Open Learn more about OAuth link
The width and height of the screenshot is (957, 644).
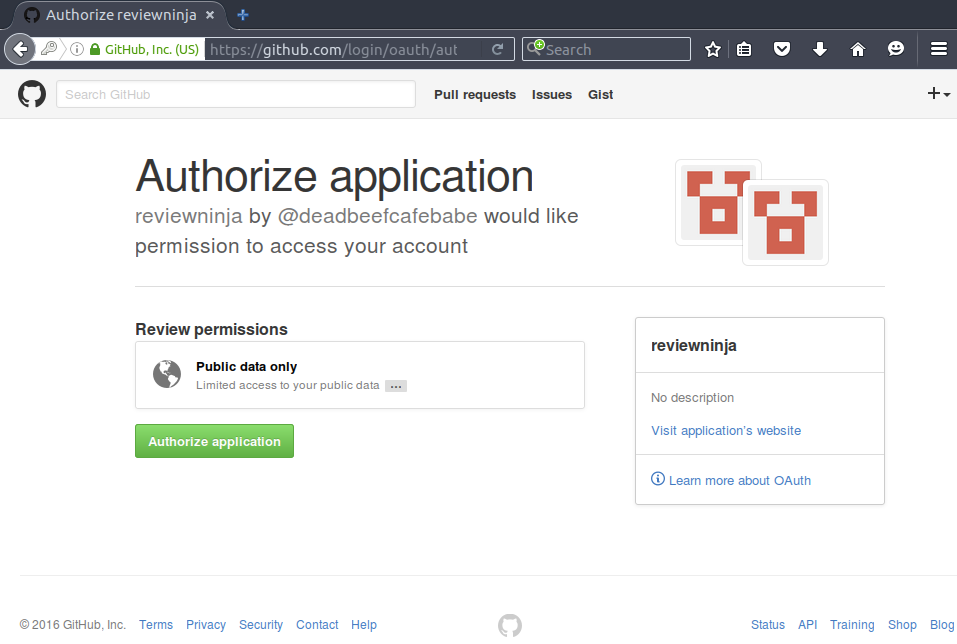740,480
